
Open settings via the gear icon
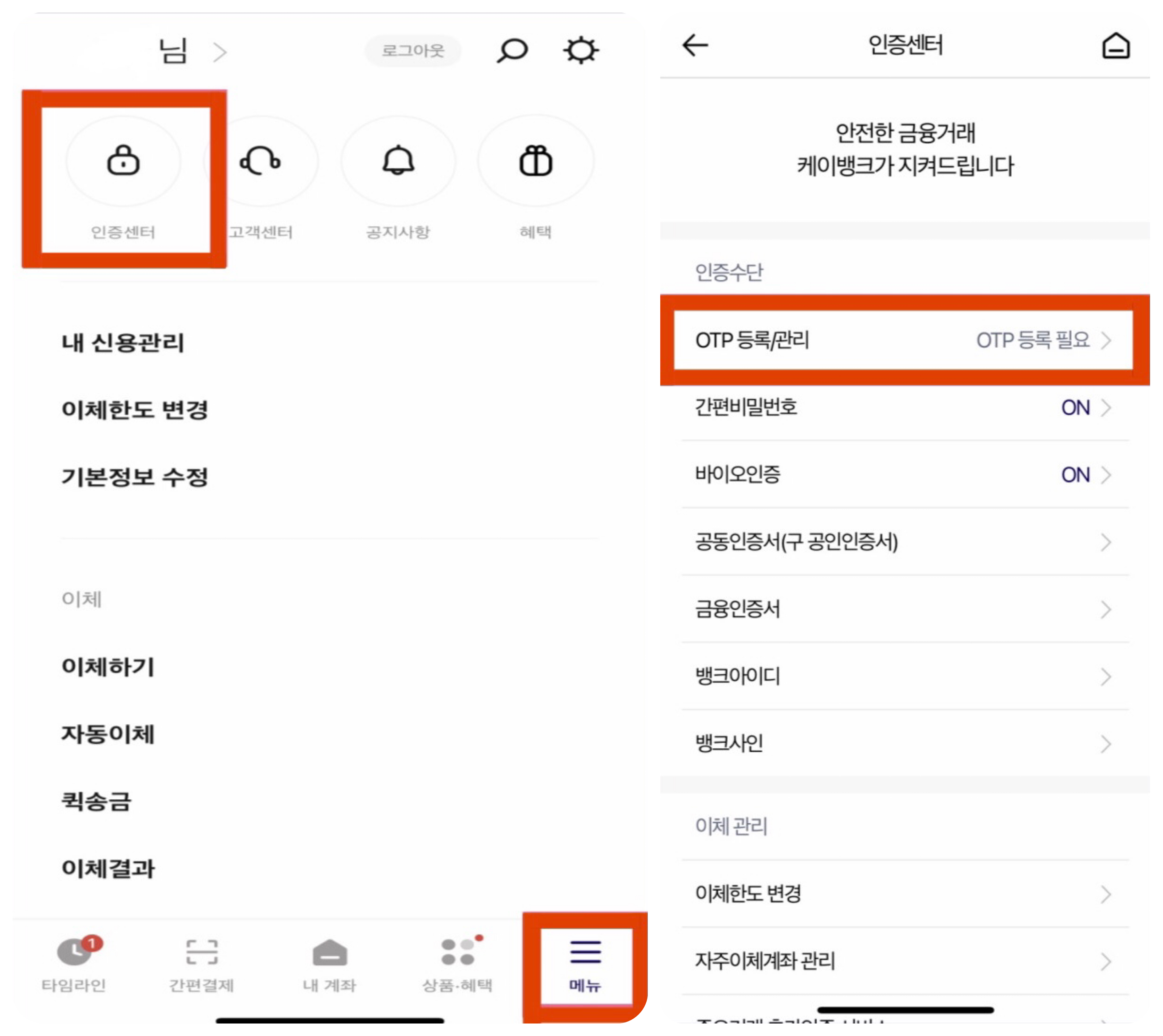click(581, 50)
